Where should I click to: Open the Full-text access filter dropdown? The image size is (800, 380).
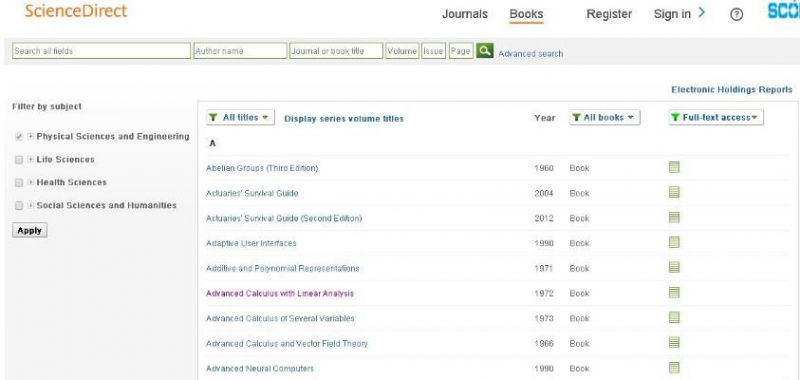pyautogui.click(x=716, y=117)
